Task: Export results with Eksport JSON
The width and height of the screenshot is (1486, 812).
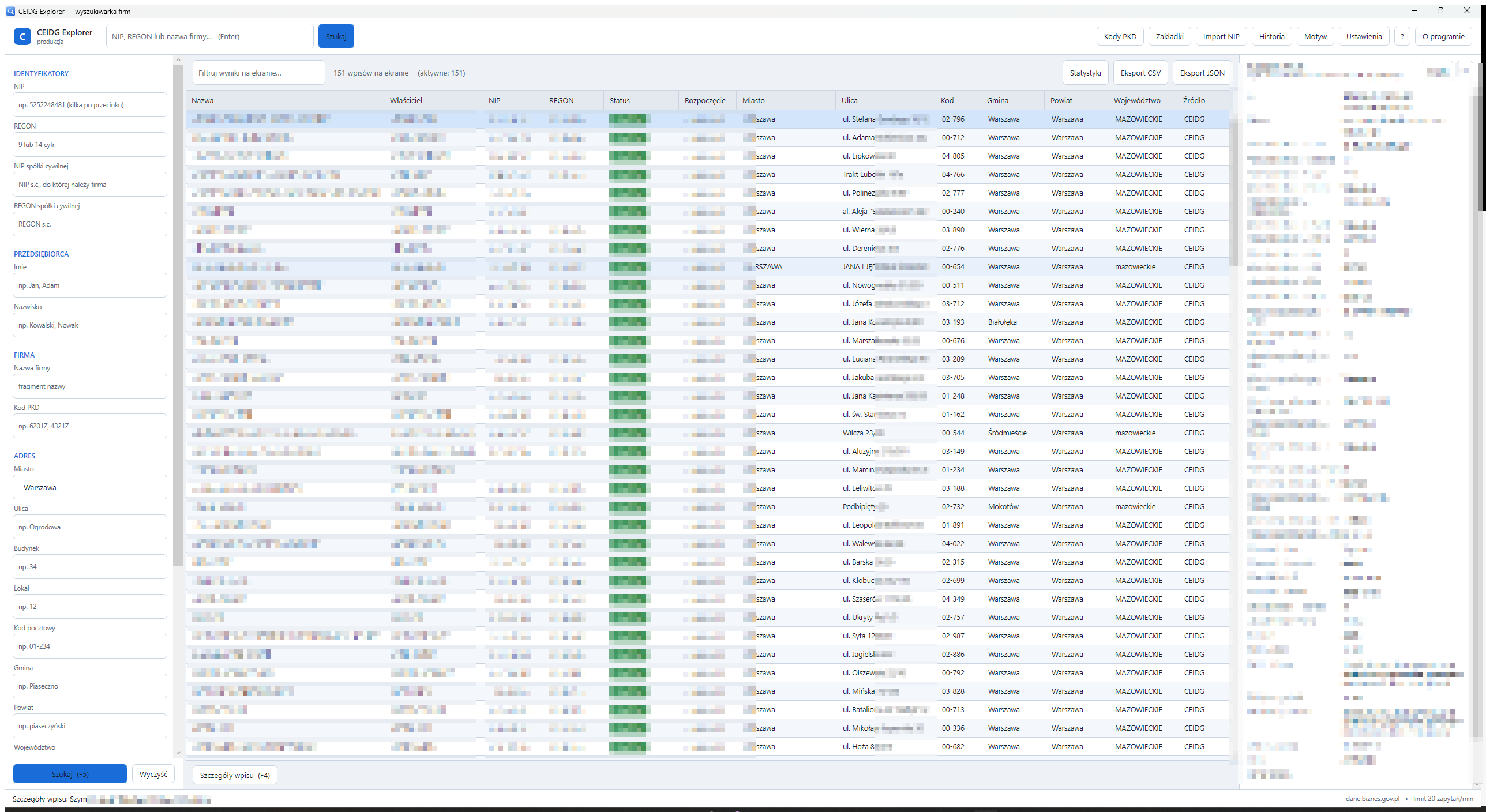Action: click(1202, 73)
